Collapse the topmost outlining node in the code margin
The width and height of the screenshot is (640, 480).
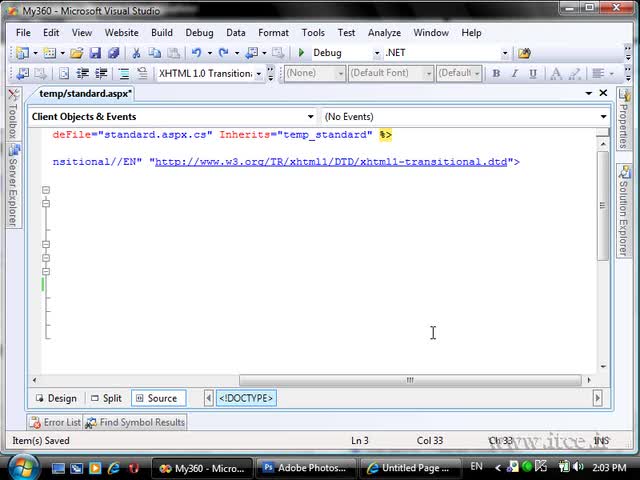coord(46,190)
